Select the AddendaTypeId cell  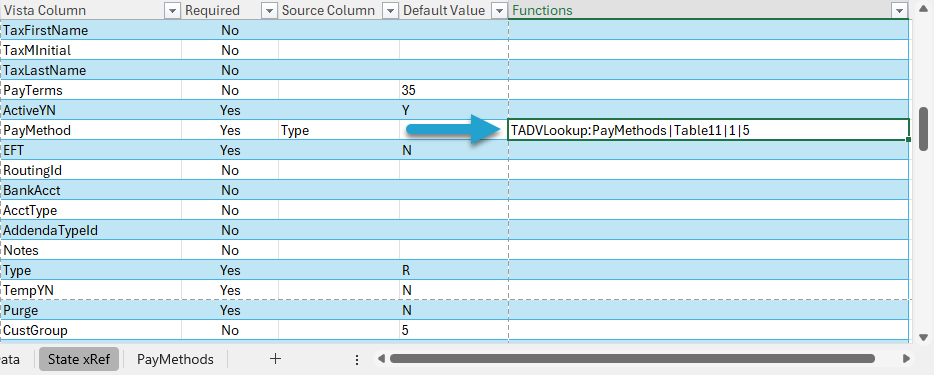coord(91,230)
